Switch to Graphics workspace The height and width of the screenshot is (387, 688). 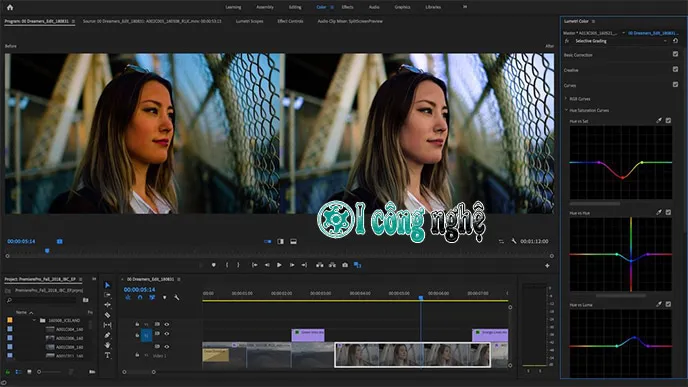(402, 7)
